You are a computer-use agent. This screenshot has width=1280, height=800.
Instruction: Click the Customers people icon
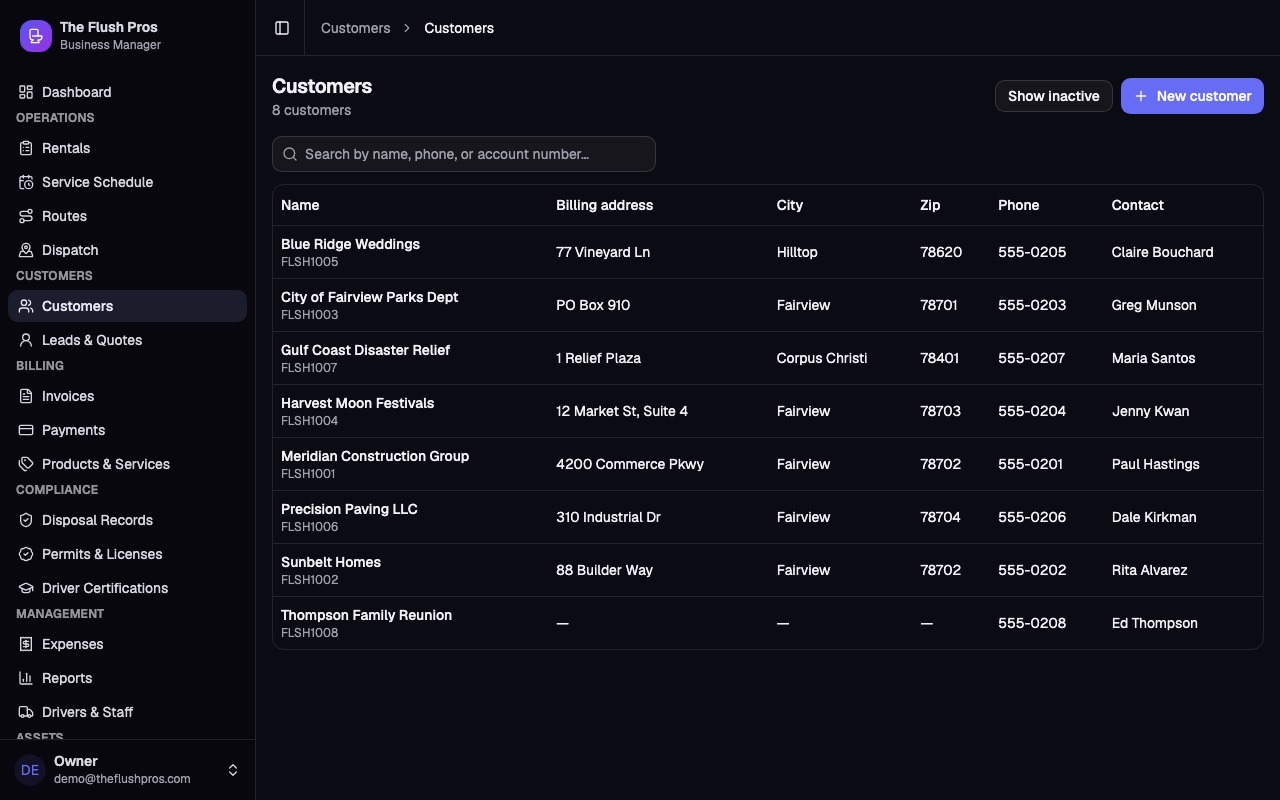click(26, 306)
